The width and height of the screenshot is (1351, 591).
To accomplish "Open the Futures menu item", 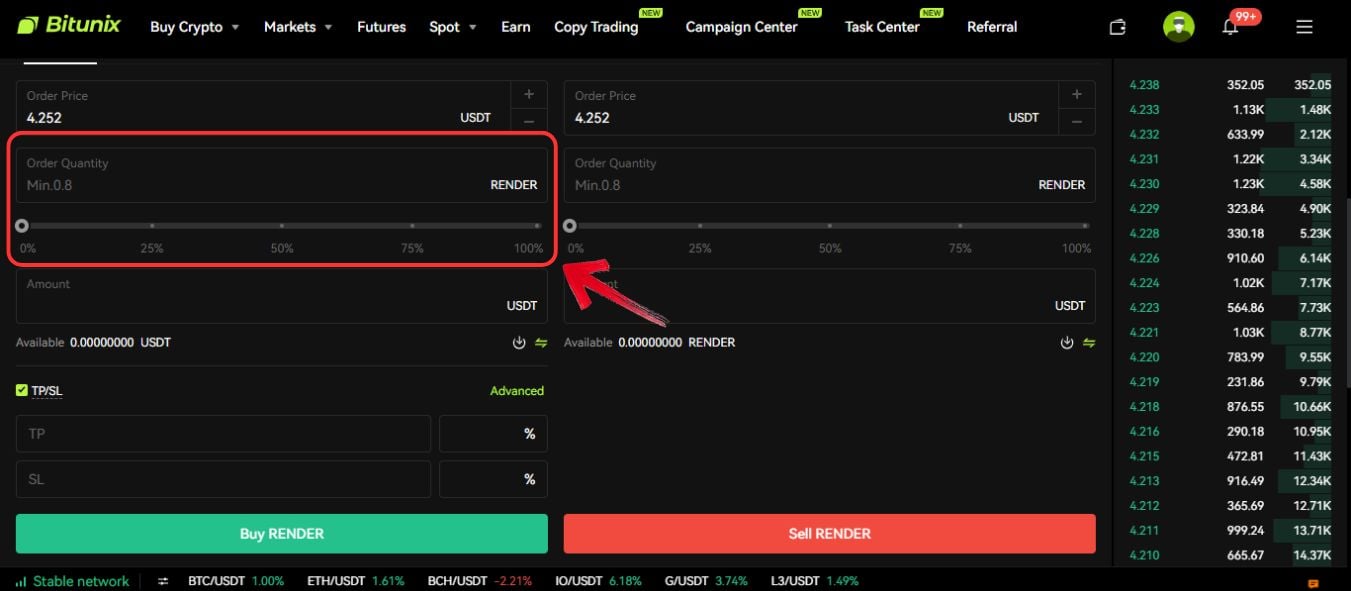I will click(x=381, y=27).
